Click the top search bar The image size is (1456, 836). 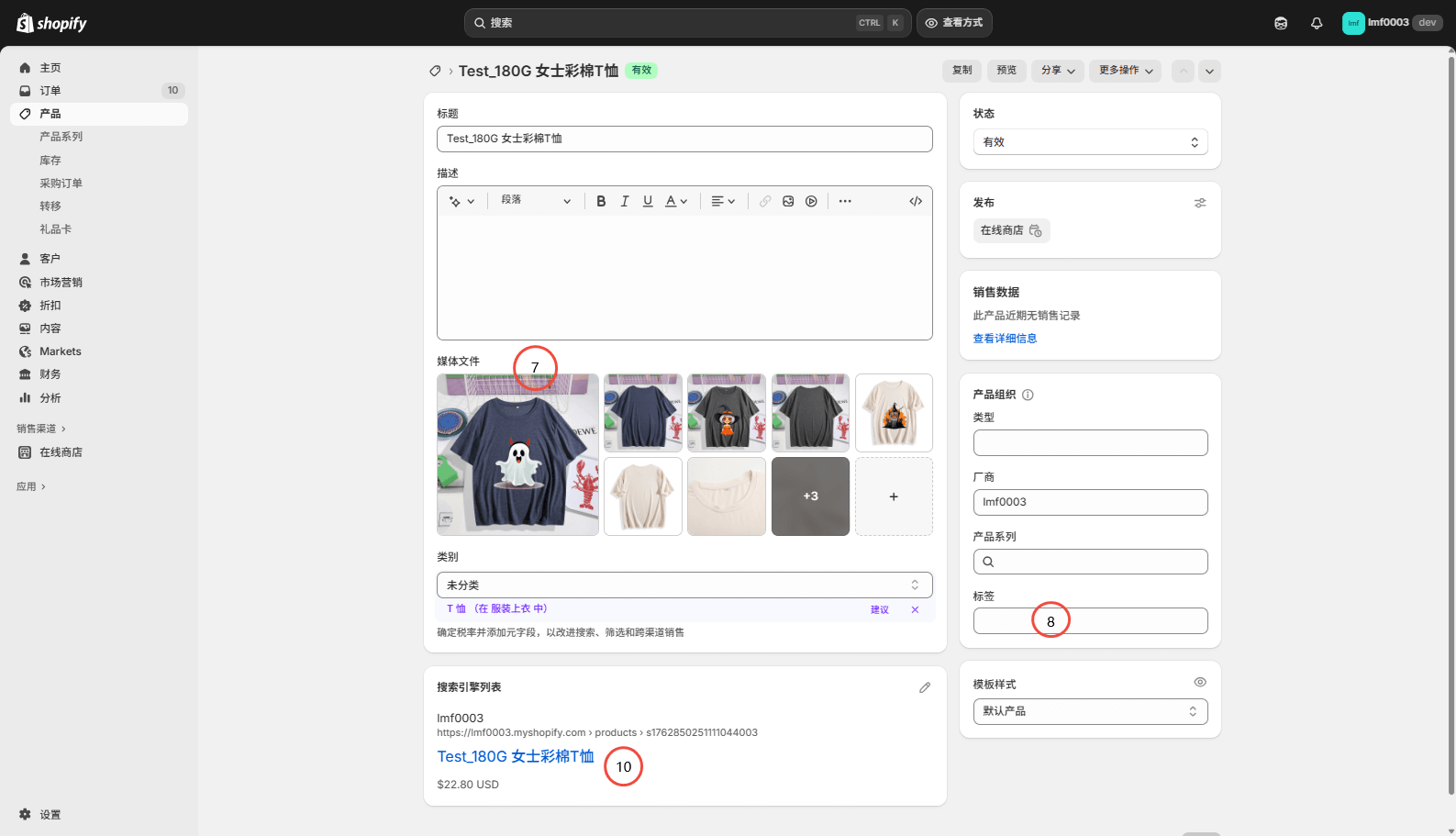click(x=687, y=23)
